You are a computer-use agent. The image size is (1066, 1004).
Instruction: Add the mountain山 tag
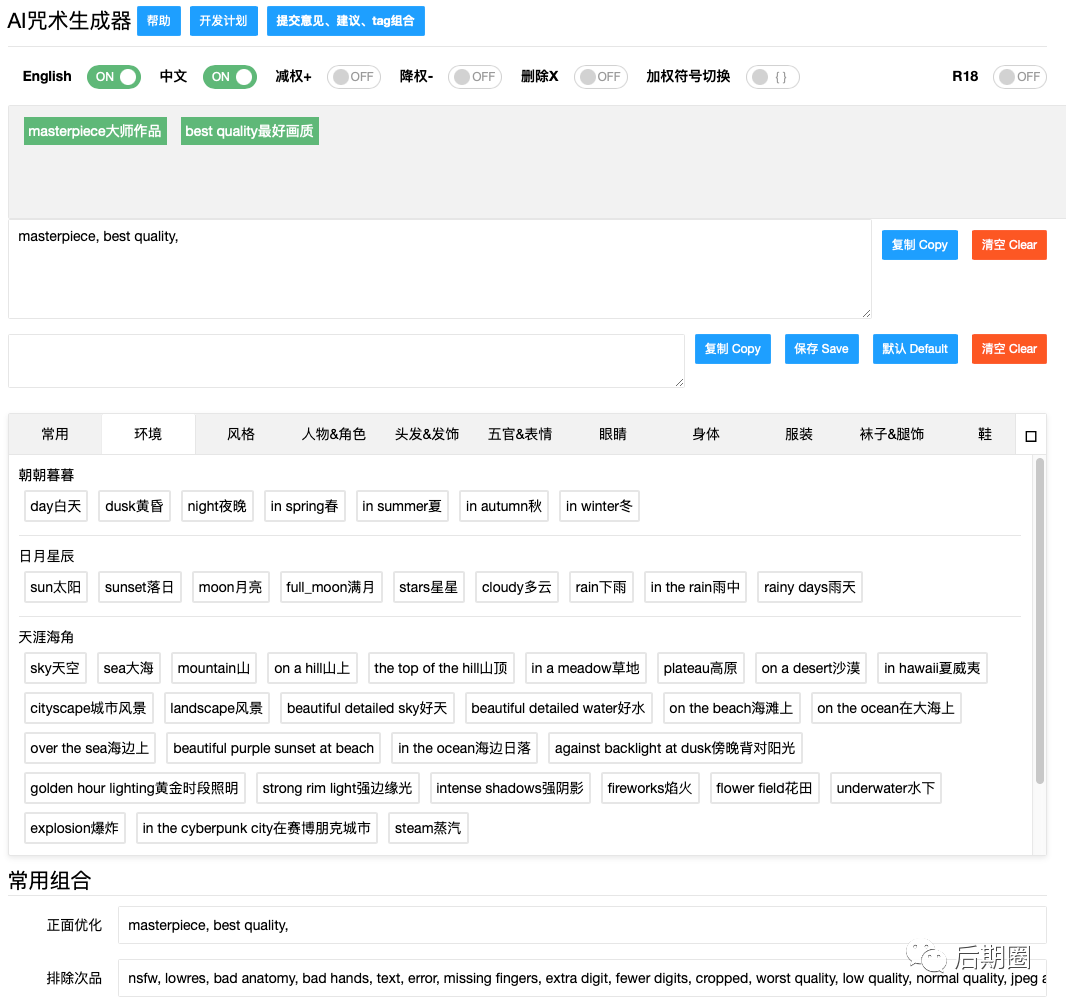coord(214,668)
